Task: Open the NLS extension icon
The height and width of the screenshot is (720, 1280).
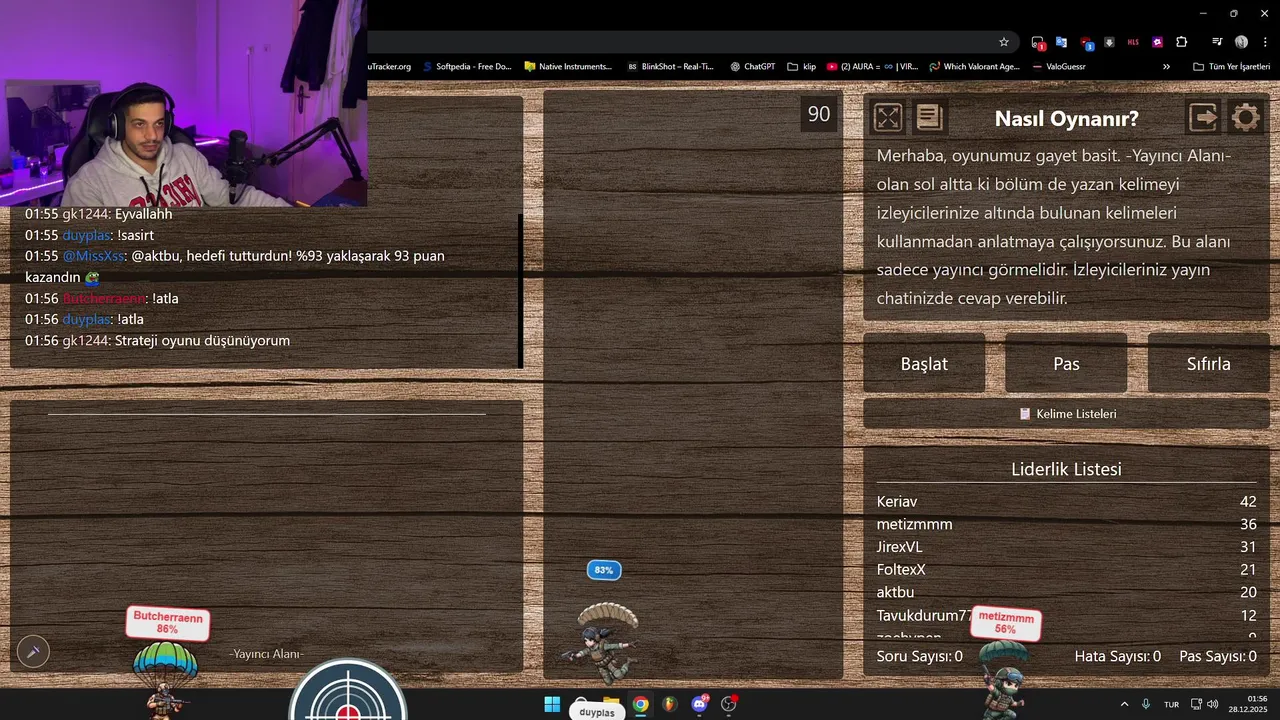Action: point(1133,42)
